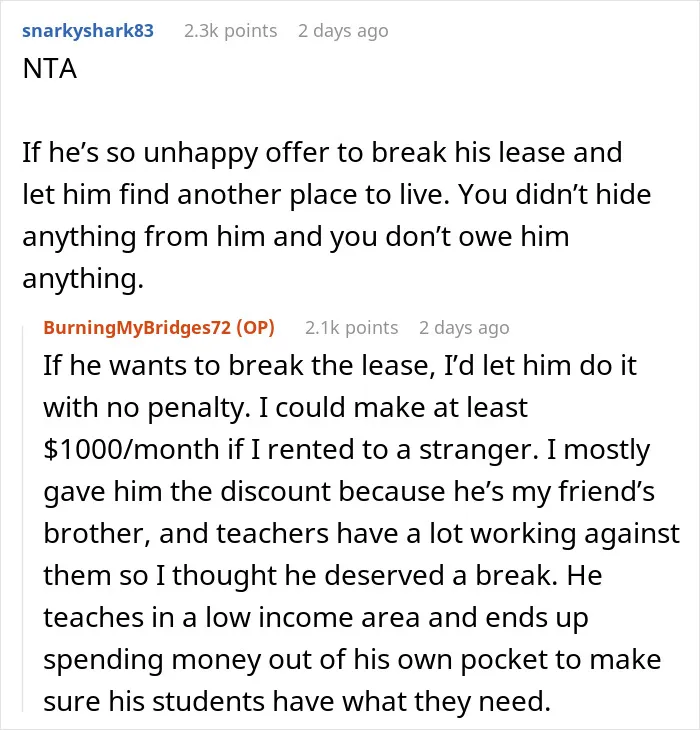The width and height of the screenshot is (700, 730).
Task: Click the "$1000/month" amount in the reply
Action: point(131,450)
